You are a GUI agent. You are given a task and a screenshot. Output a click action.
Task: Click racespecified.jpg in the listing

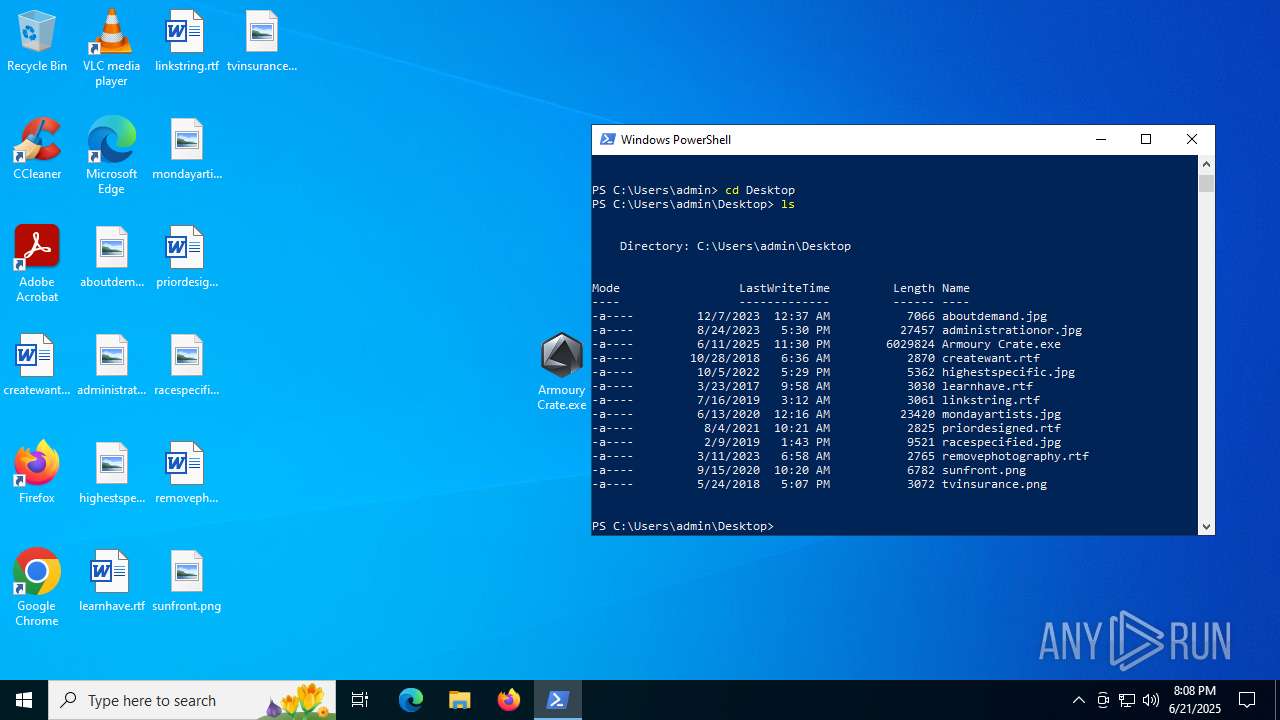(1001, 442)
